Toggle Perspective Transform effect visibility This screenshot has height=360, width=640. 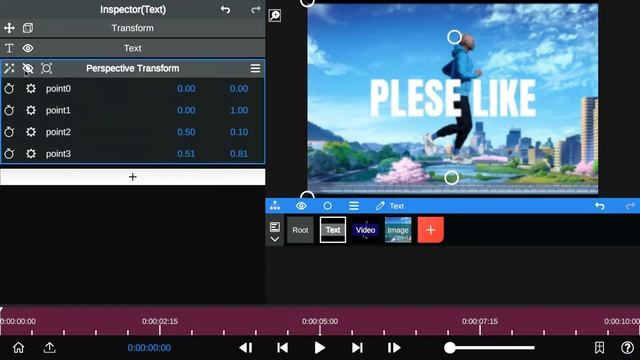tap(28, 68)
